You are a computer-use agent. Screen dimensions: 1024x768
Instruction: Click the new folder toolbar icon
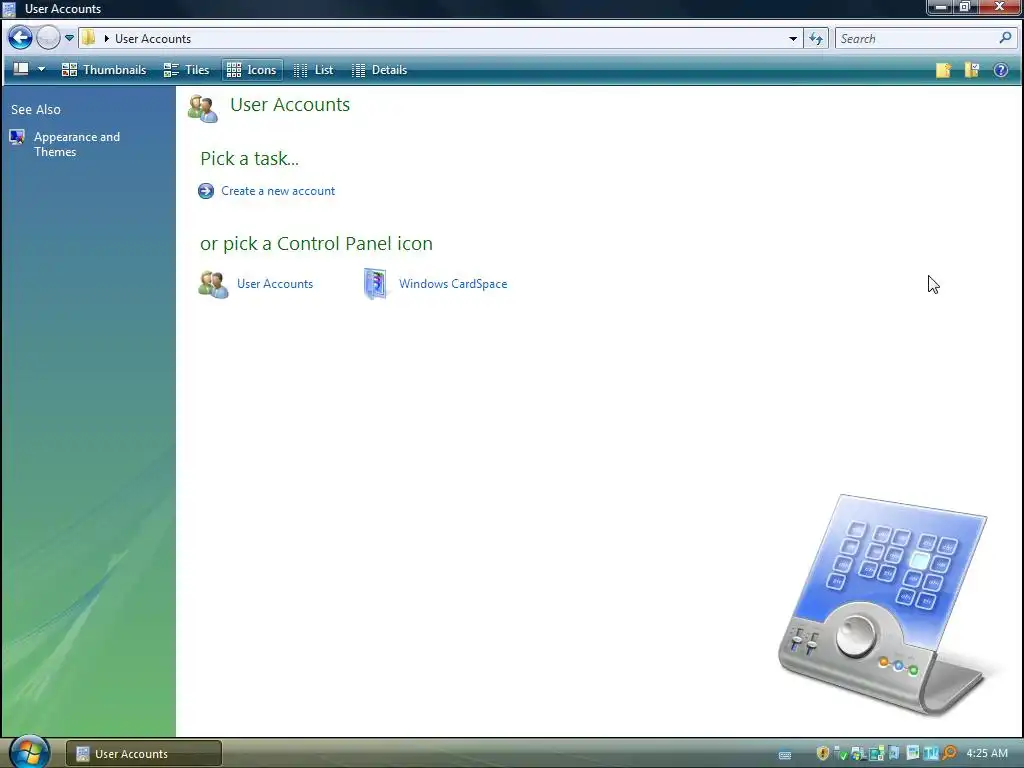(x=942, y=70)
